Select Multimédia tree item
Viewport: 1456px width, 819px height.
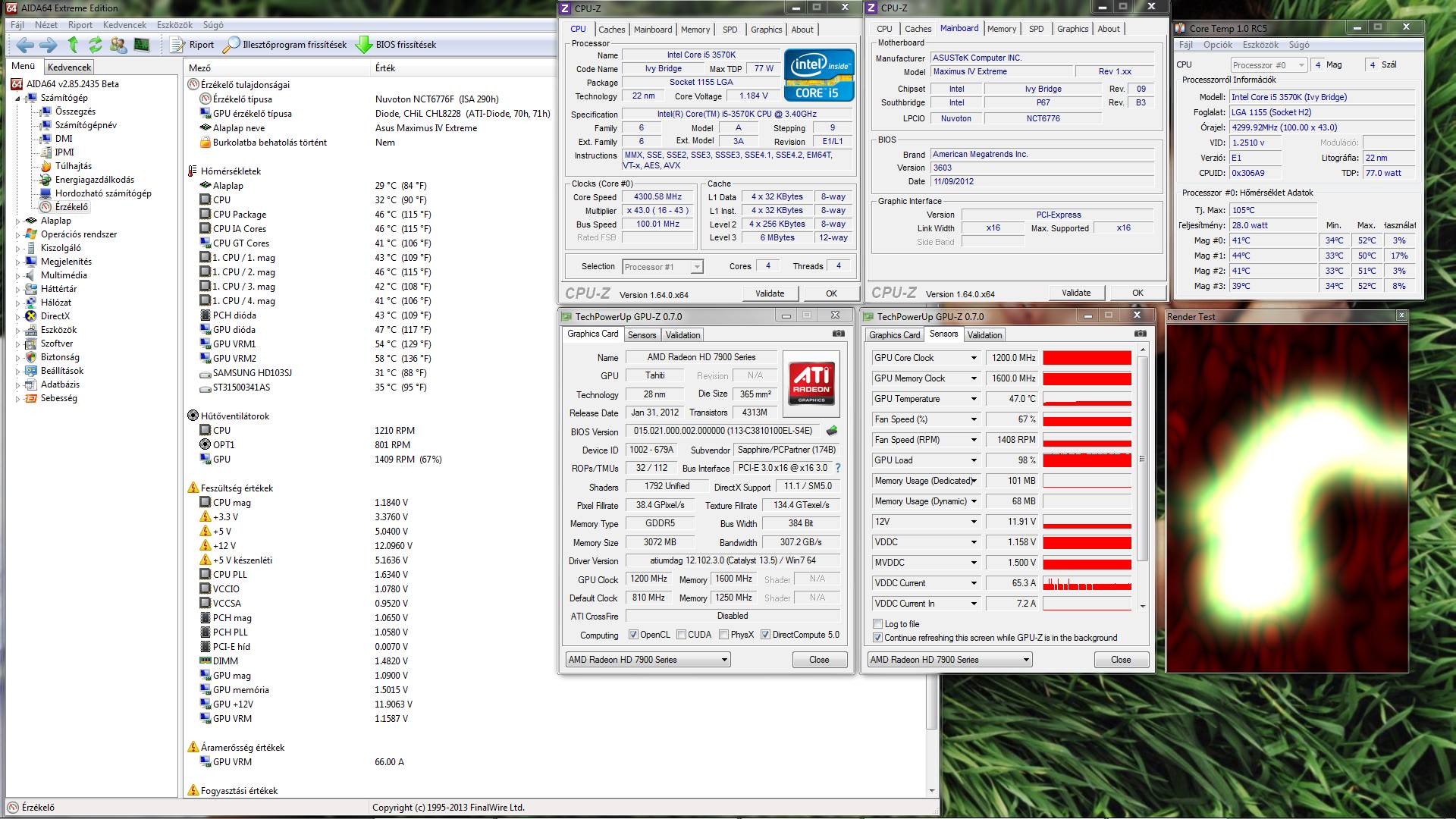56,275
